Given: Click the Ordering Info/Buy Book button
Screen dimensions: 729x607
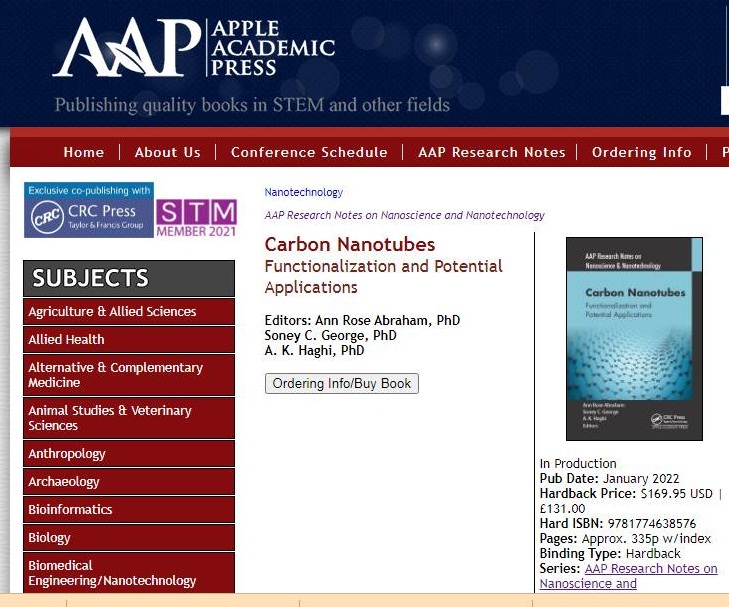Looking at the screenshot, I should 342,383.
